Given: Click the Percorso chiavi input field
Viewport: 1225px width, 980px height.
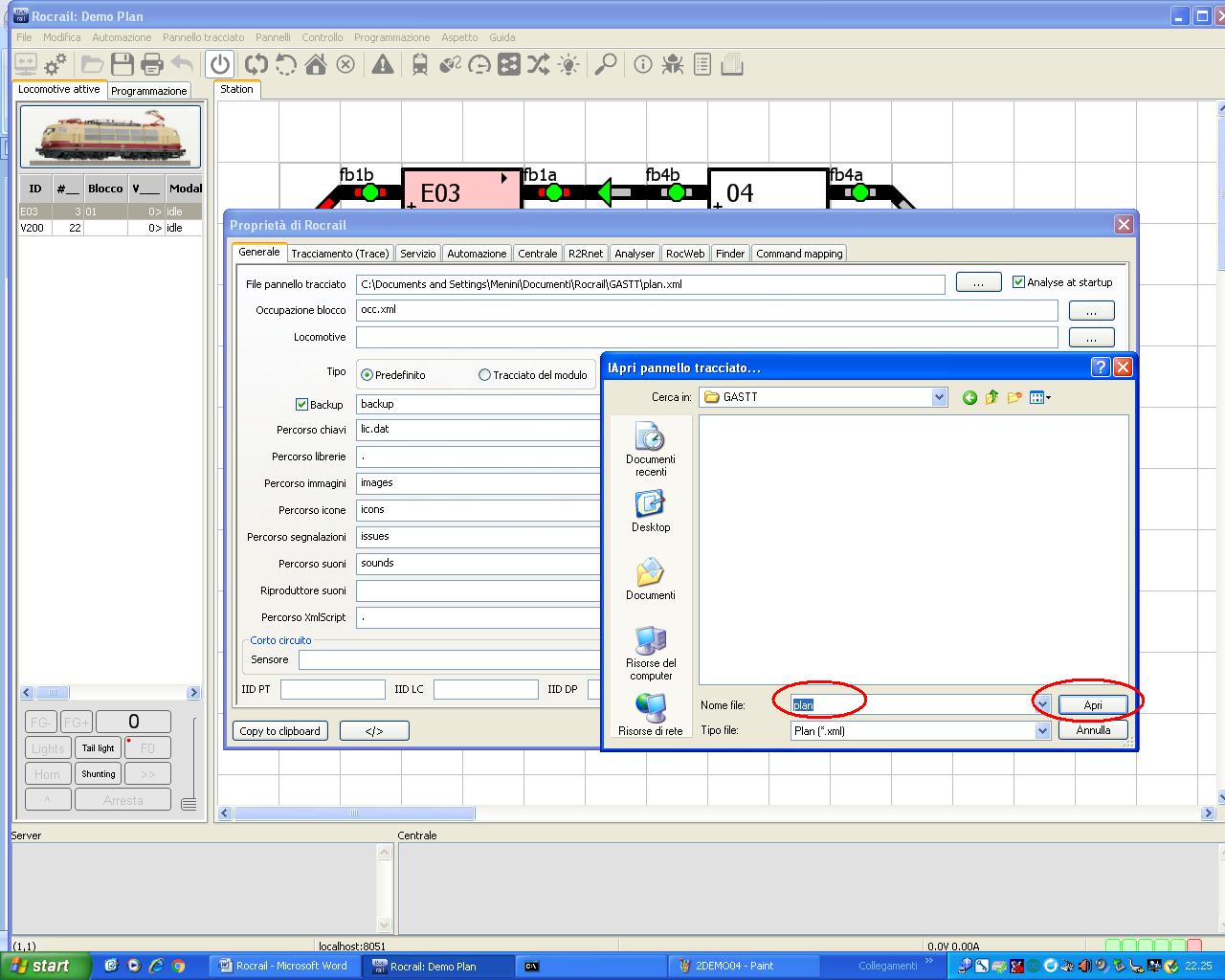Looking at the screenshot, I should pyautogui.click(x=479, y=430).
